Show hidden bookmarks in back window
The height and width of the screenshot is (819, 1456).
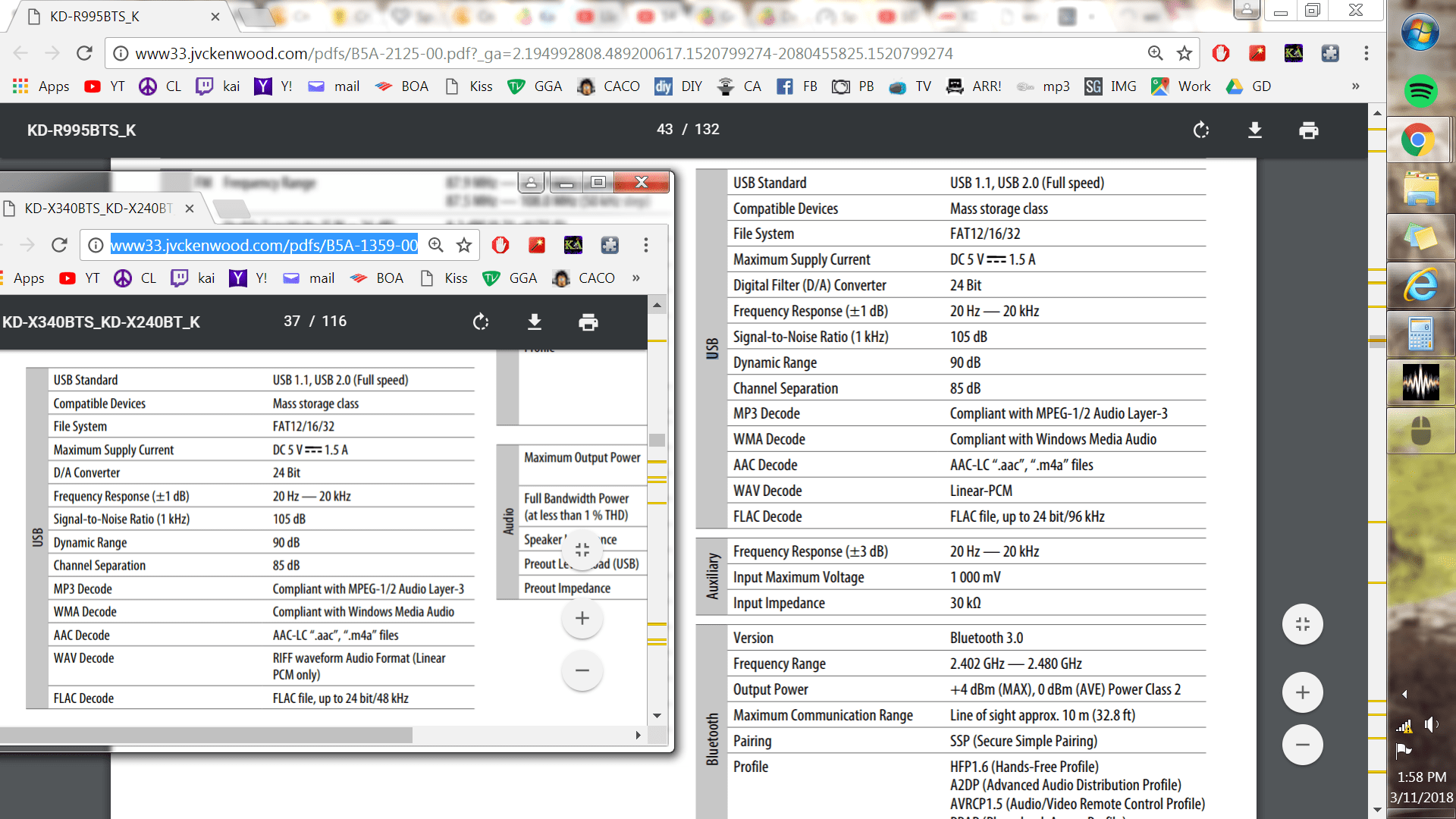pyautogui.click(x=1356, y=86)
